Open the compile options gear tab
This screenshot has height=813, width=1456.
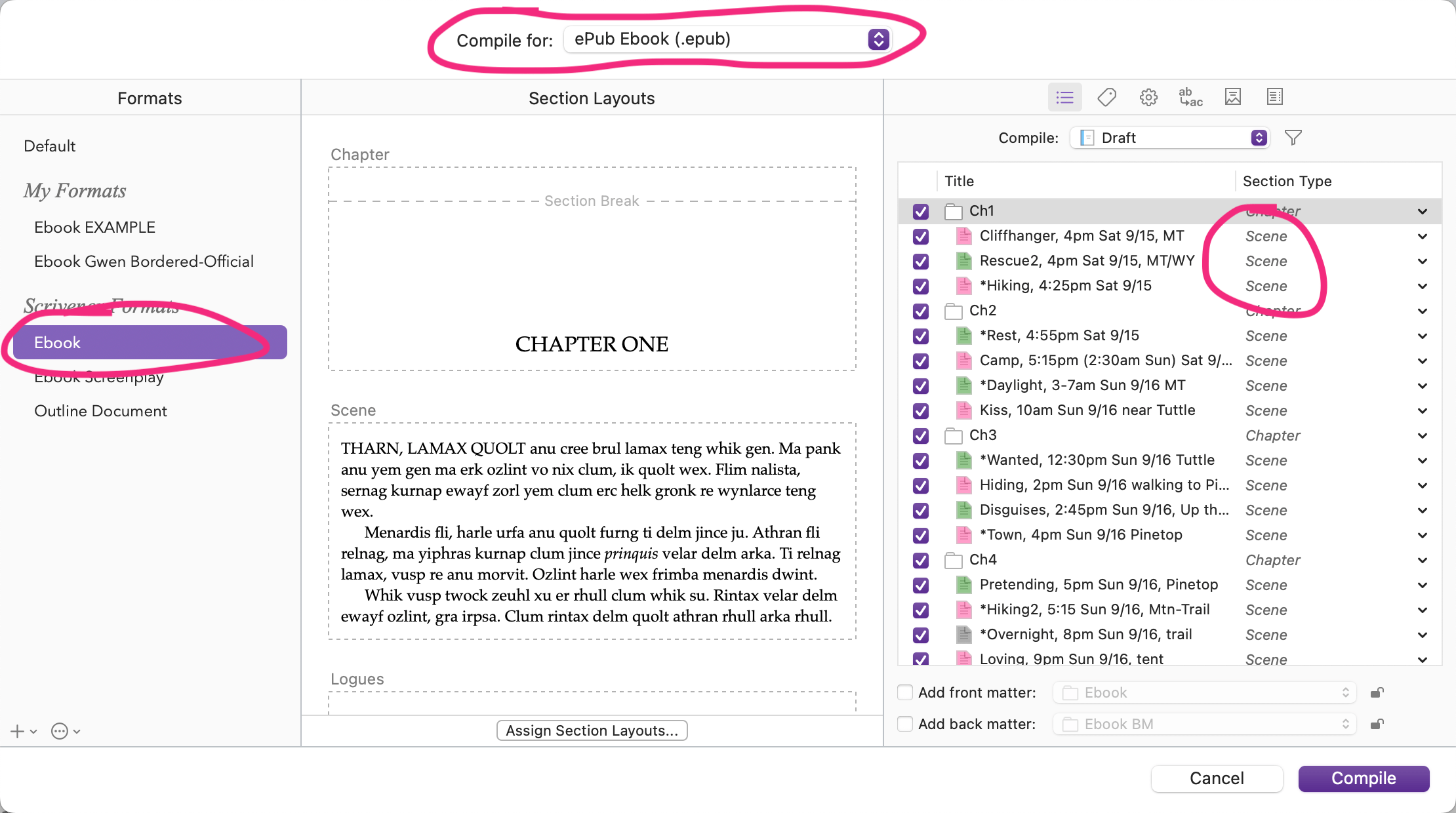[1148, 98]
